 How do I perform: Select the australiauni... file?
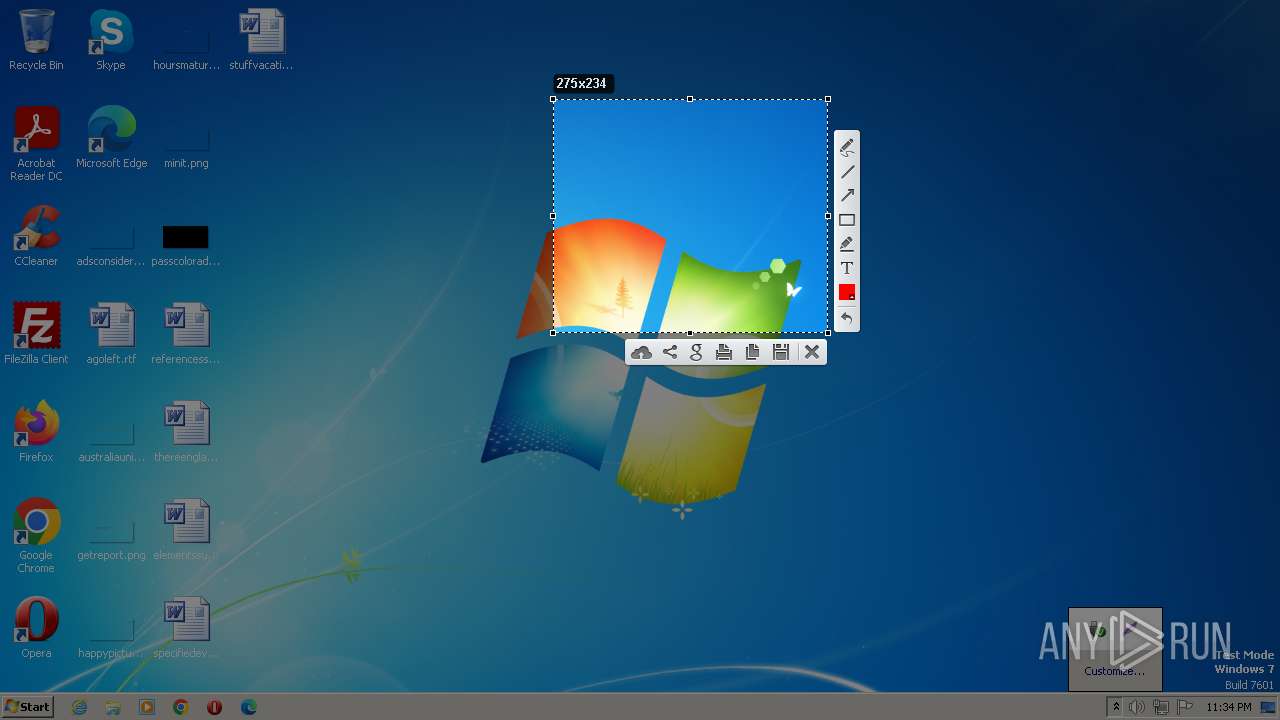coord(111,441)
